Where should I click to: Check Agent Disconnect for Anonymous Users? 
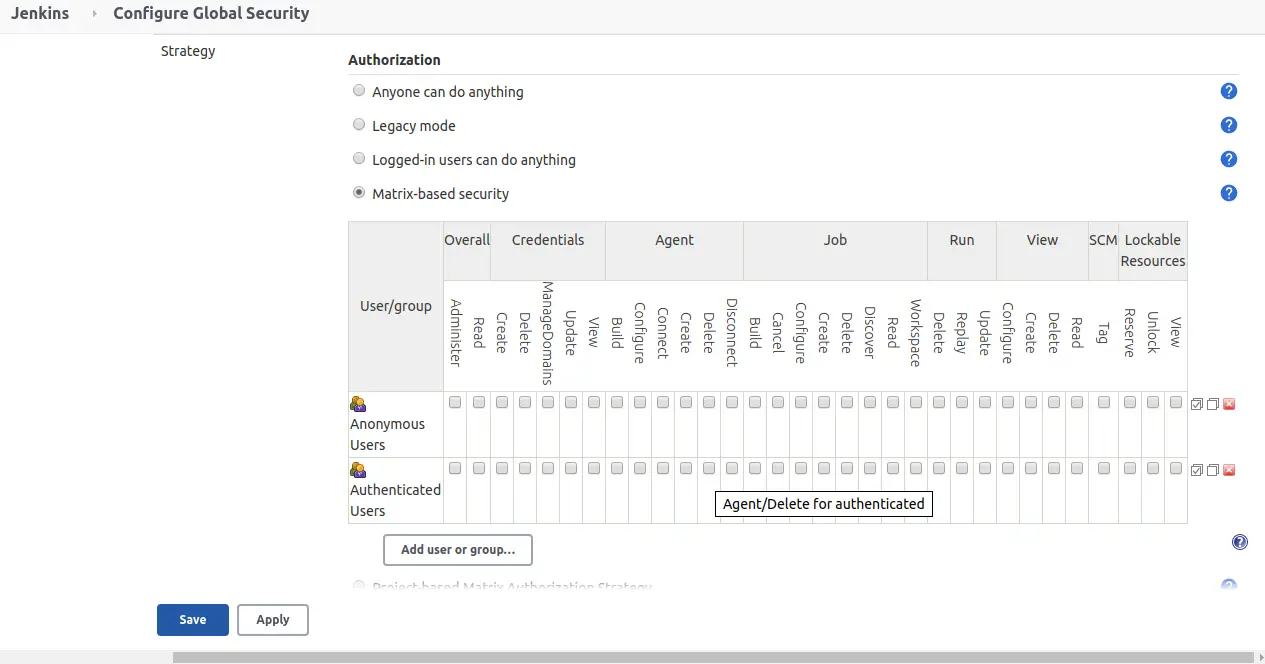click(732, 402)
